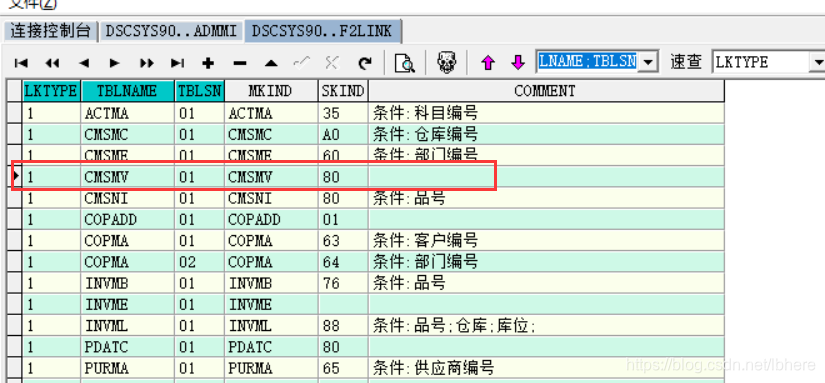This screenshot has height=383, width=825.
Task: Open the 文件 menu
Action: pos(34,4)
